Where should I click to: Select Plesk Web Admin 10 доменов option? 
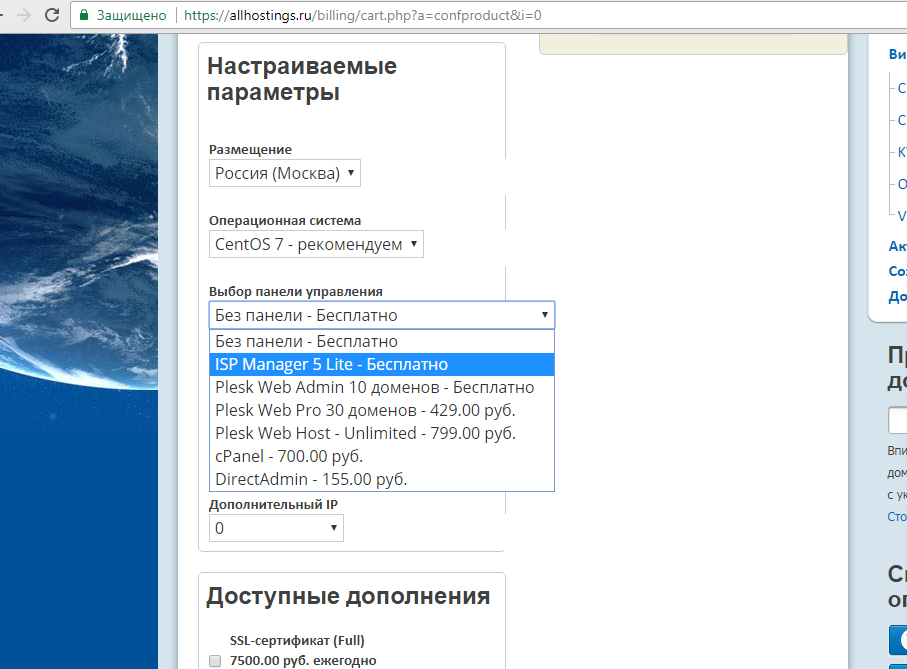pyautogui.click(x=374, y=387)
